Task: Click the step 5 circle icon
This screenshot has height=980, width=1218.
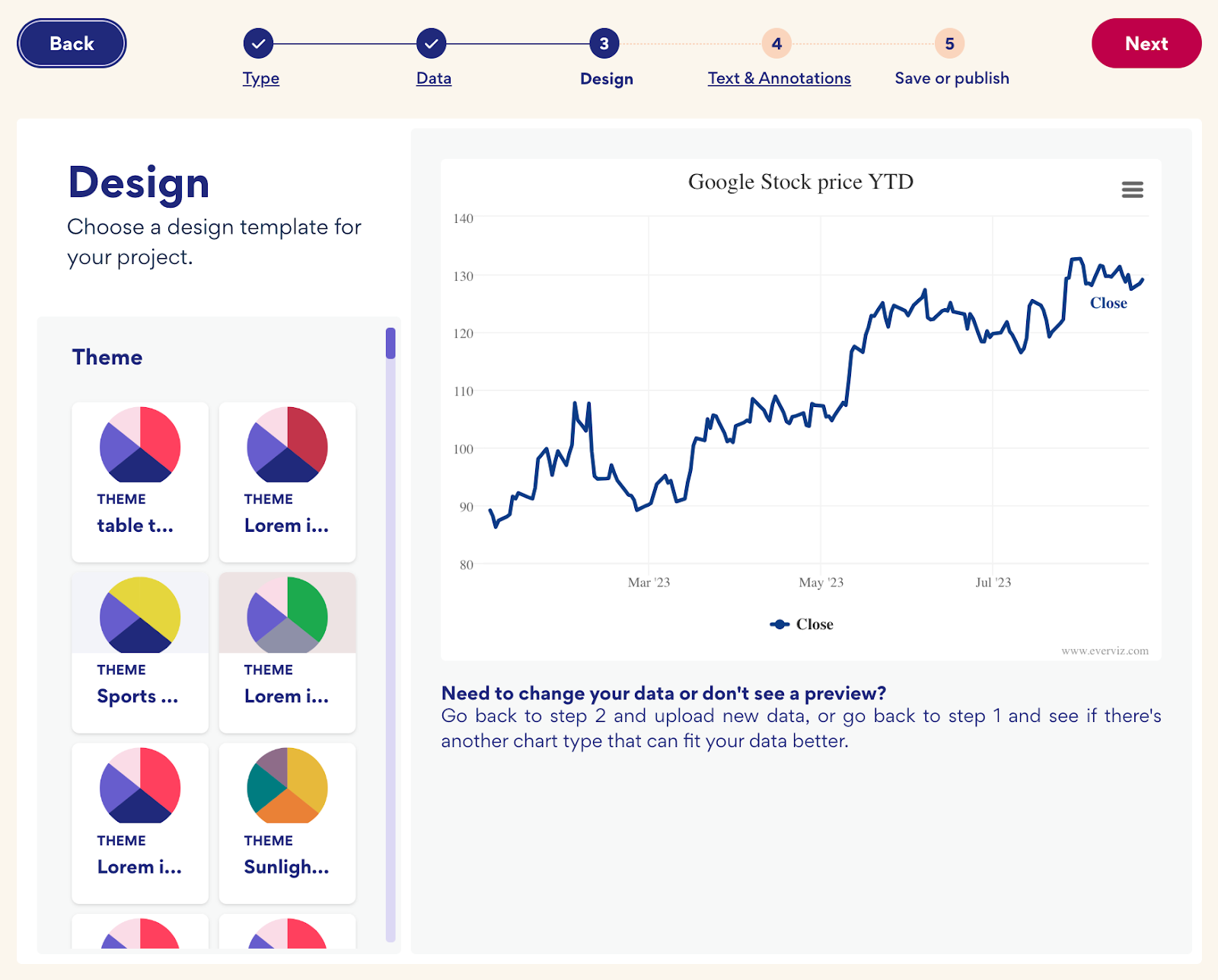Action: (950, 43)
